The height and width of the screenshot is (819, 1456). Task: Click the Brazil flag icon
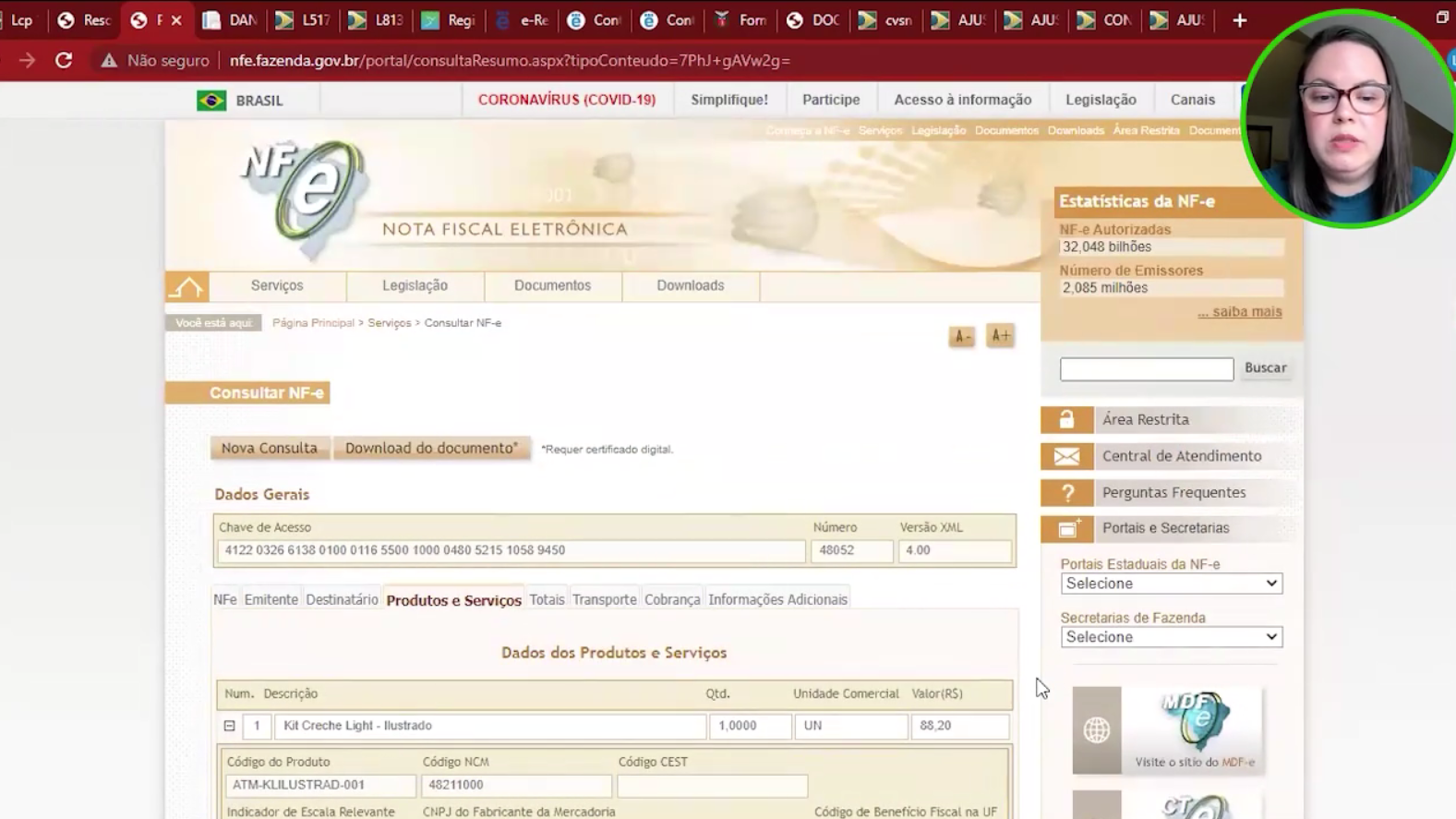(211, 101)
